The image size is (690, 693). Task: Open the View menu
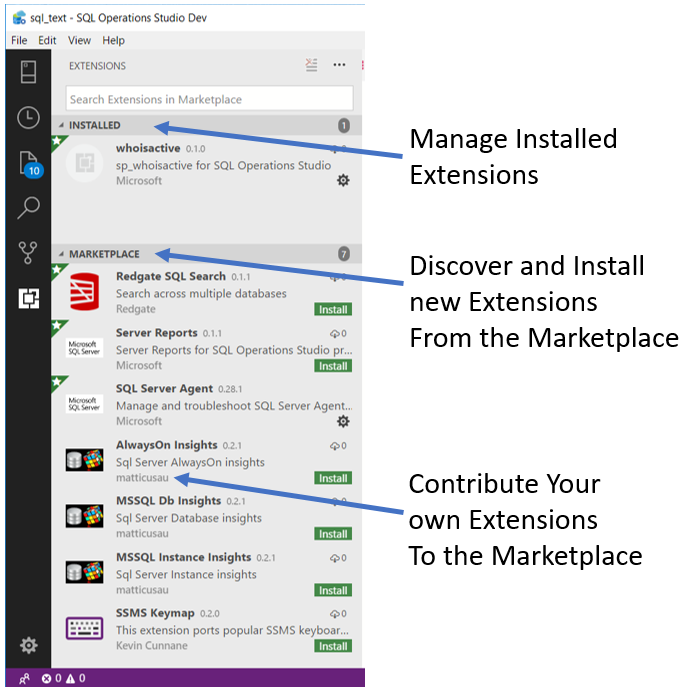point(79,40)
